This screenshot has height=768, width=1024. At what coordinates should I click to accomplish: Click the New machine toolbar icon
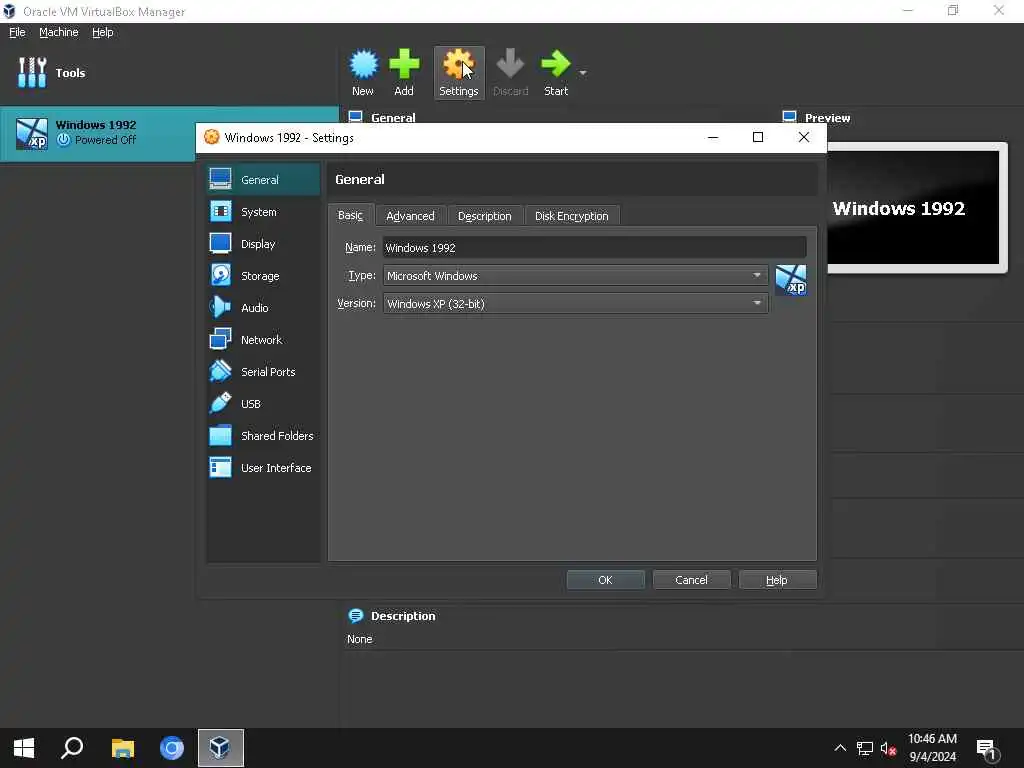(x=363, y=72)
